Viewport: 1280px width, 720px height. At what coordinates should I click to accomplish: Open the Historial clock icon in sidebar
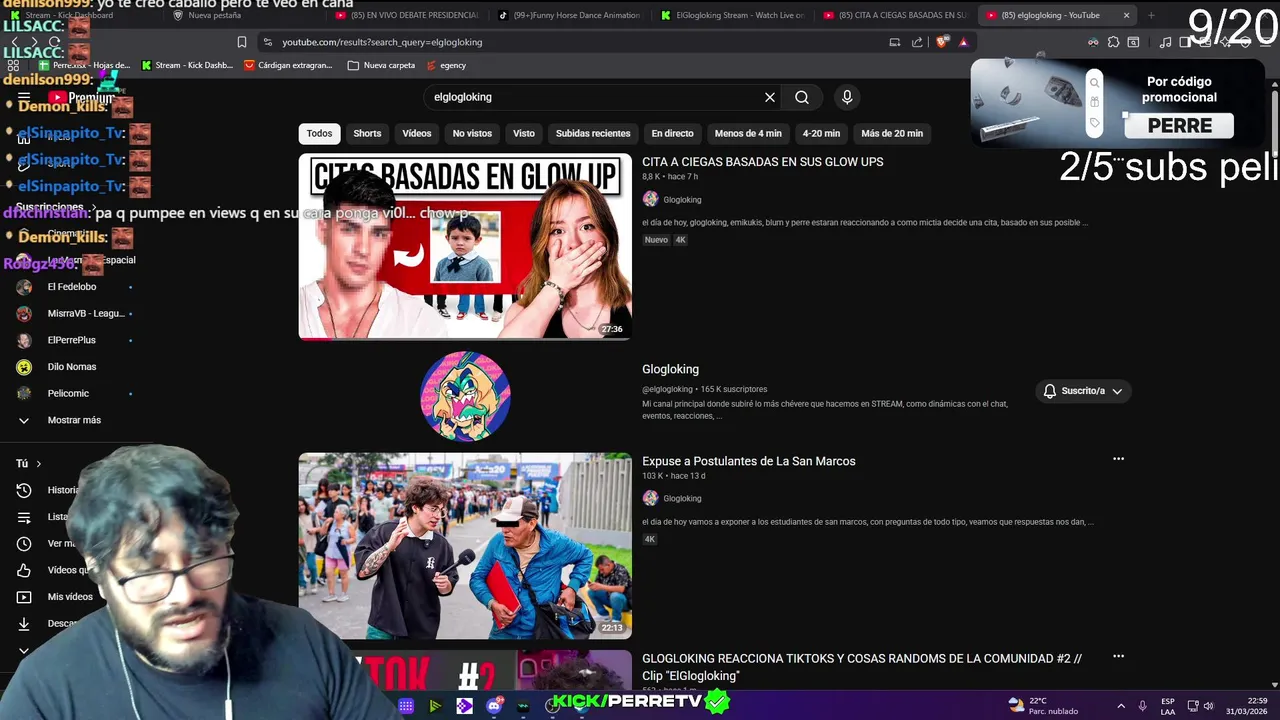(x=24, y=490)
